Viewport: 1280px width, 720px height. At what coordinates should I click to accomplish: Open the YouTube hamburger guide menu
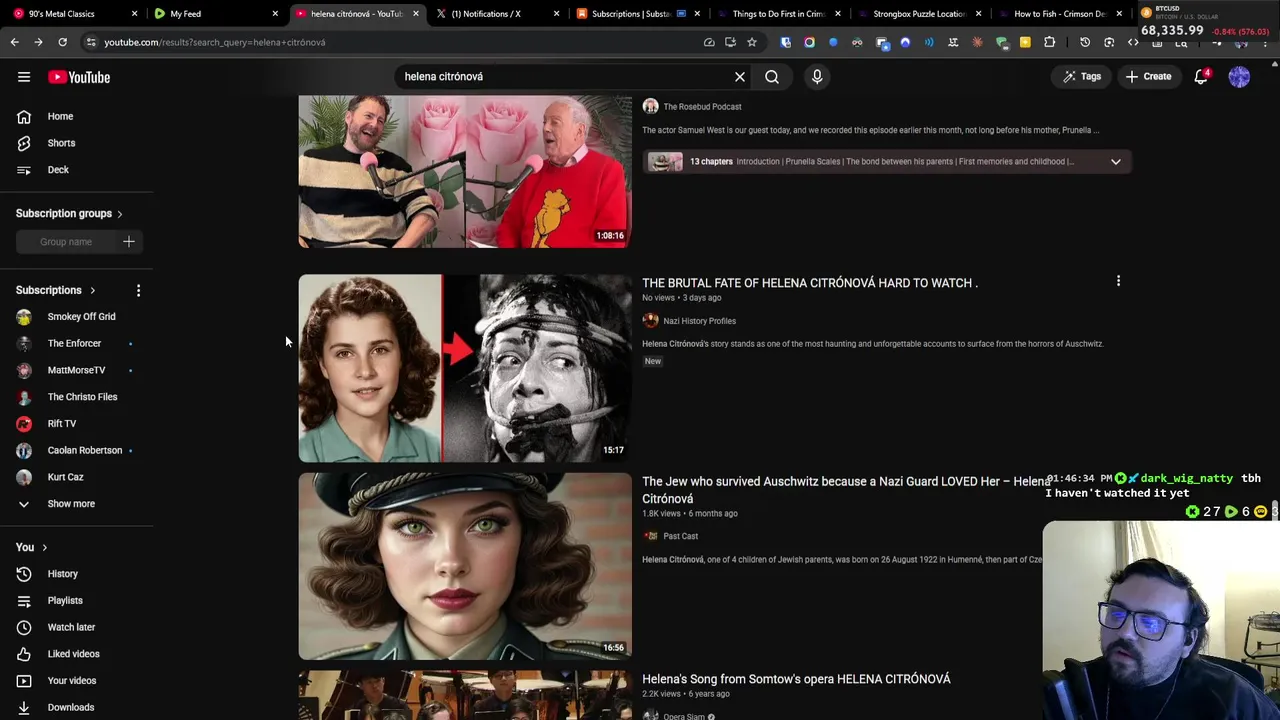(24, 77)
